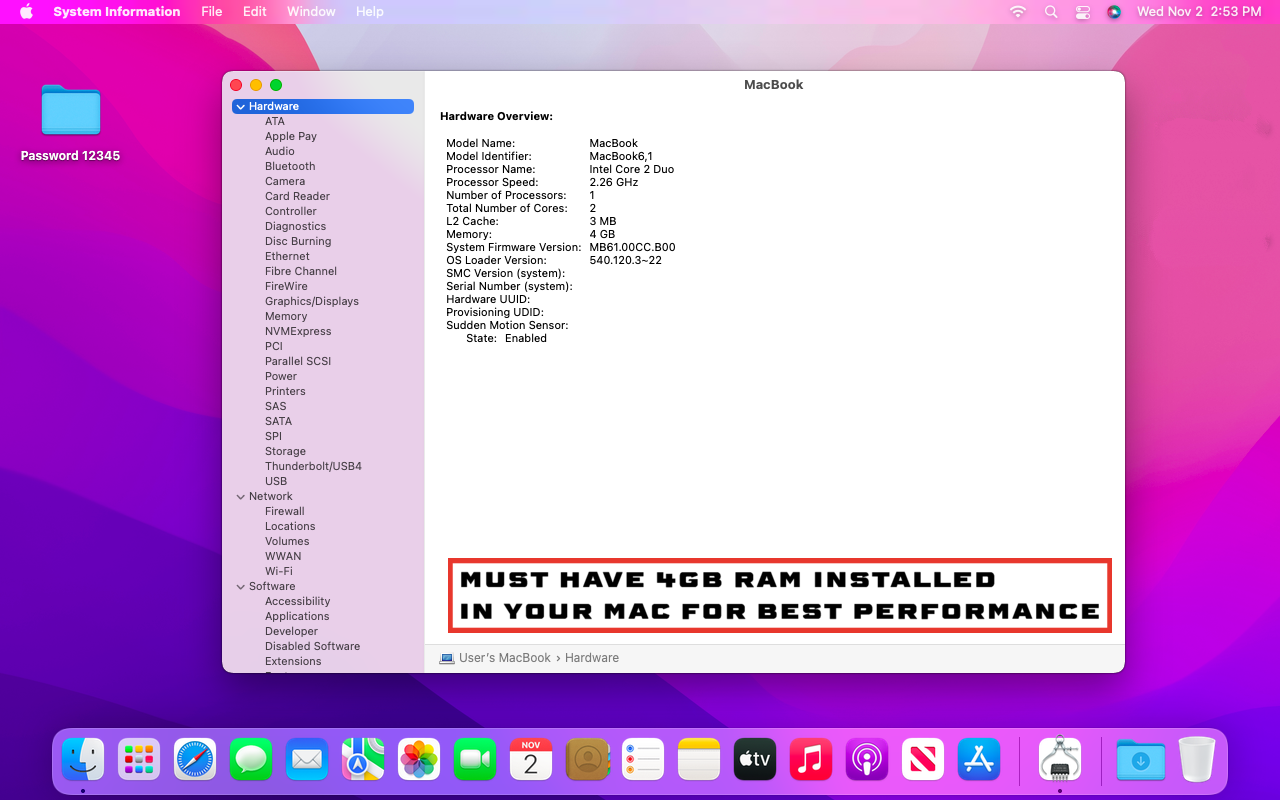Image resolution: width=1280 pixels, height=800 pixels.
Task: Select Apple Pay in the sidebar
Action: 291,136
